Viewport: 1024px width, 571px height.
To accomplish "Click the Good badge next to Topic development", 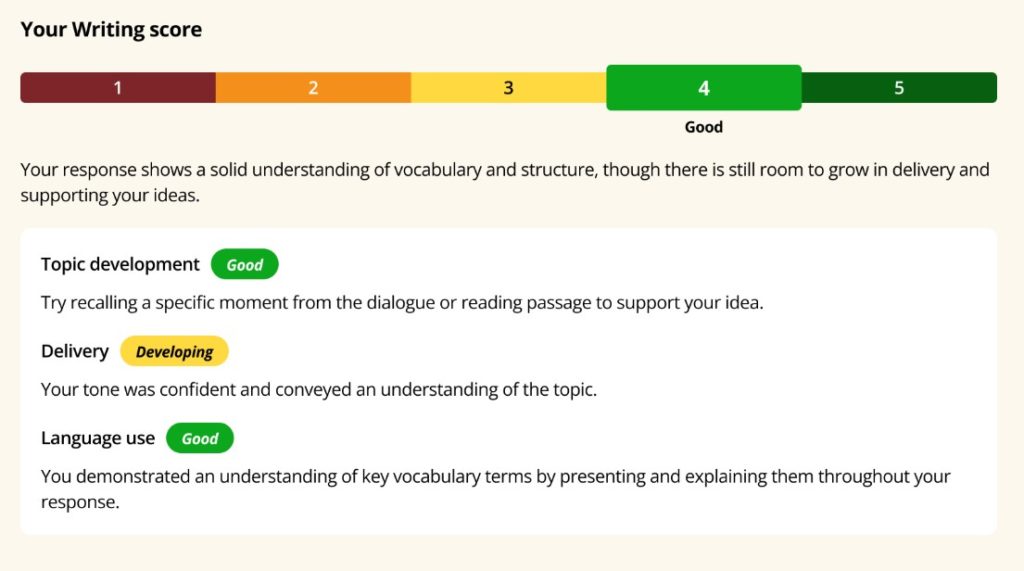I will [244, 265].
